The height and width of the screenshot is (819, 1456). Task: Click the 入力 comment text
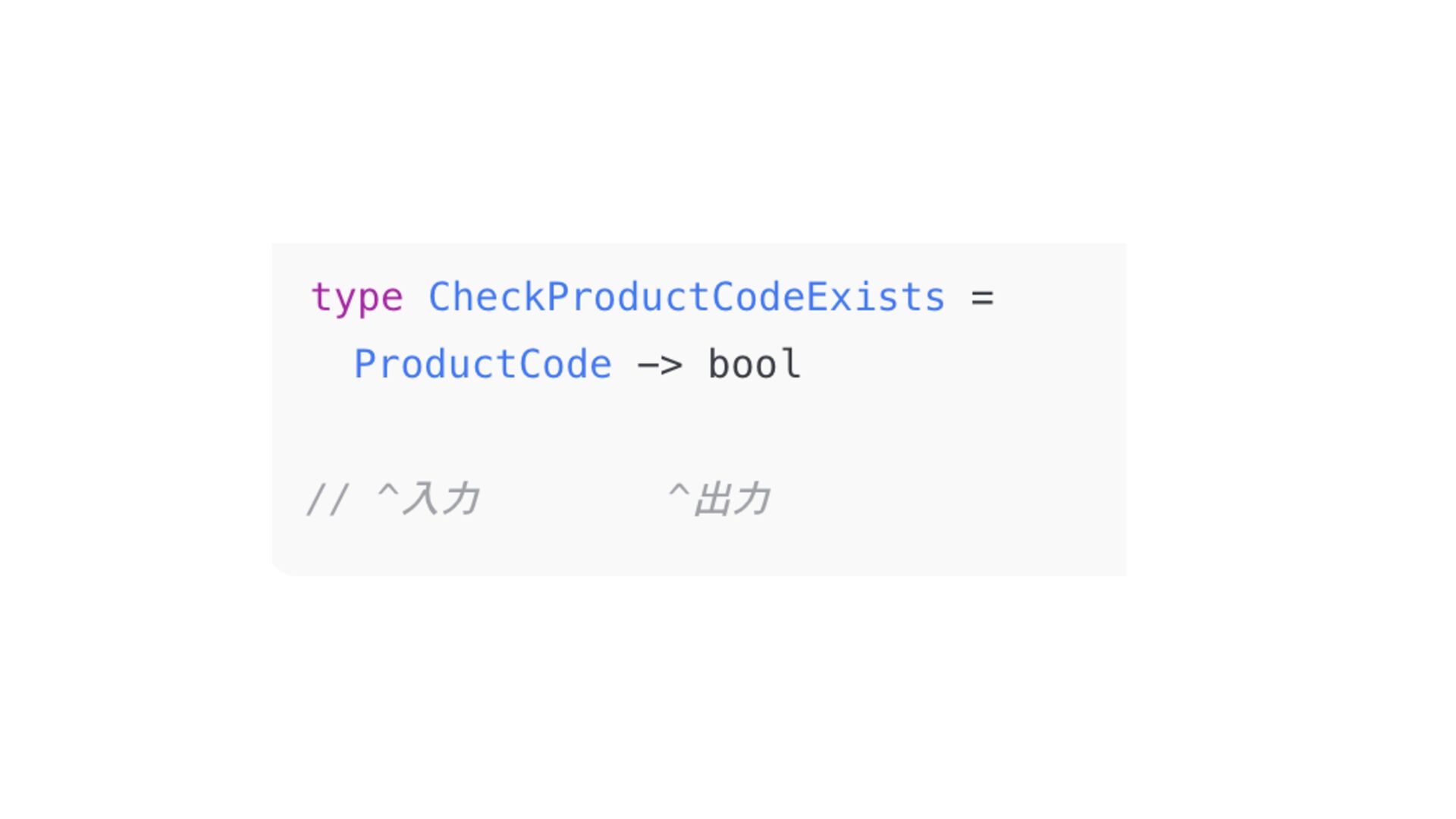coord(441,500)
